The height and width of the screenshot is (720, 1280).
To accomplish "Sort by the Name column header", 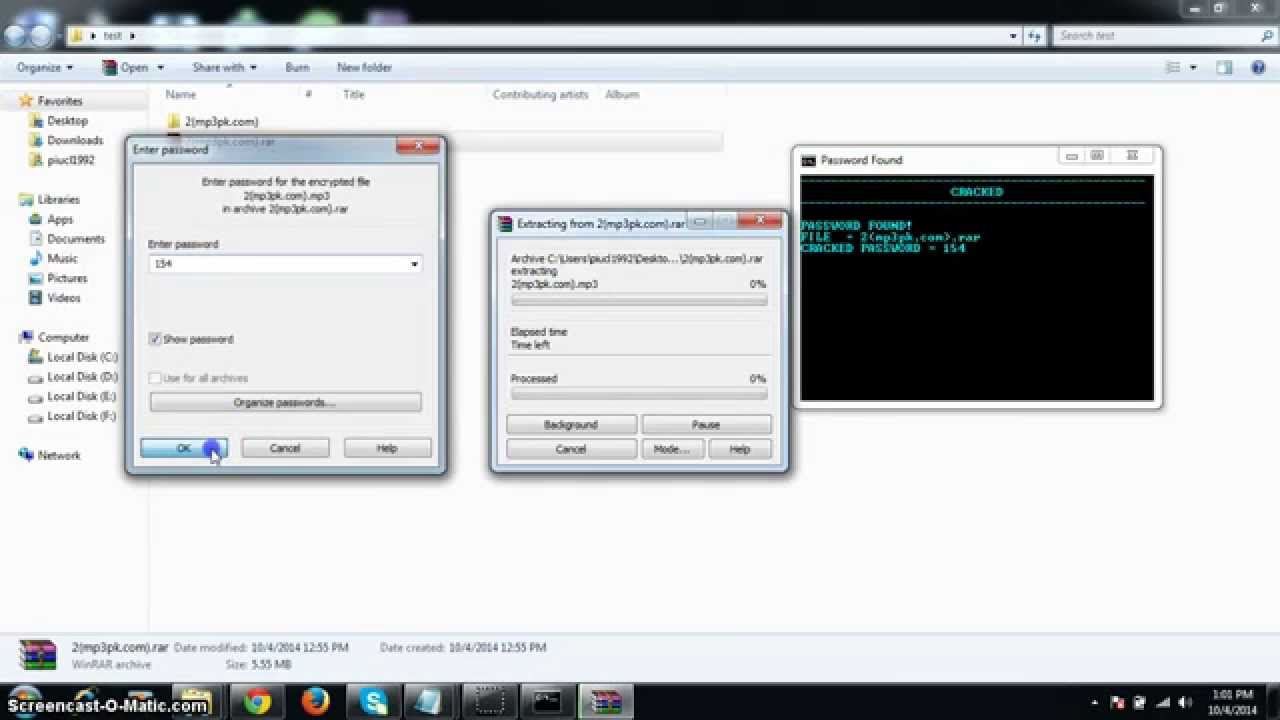I will tap(181, 94).
